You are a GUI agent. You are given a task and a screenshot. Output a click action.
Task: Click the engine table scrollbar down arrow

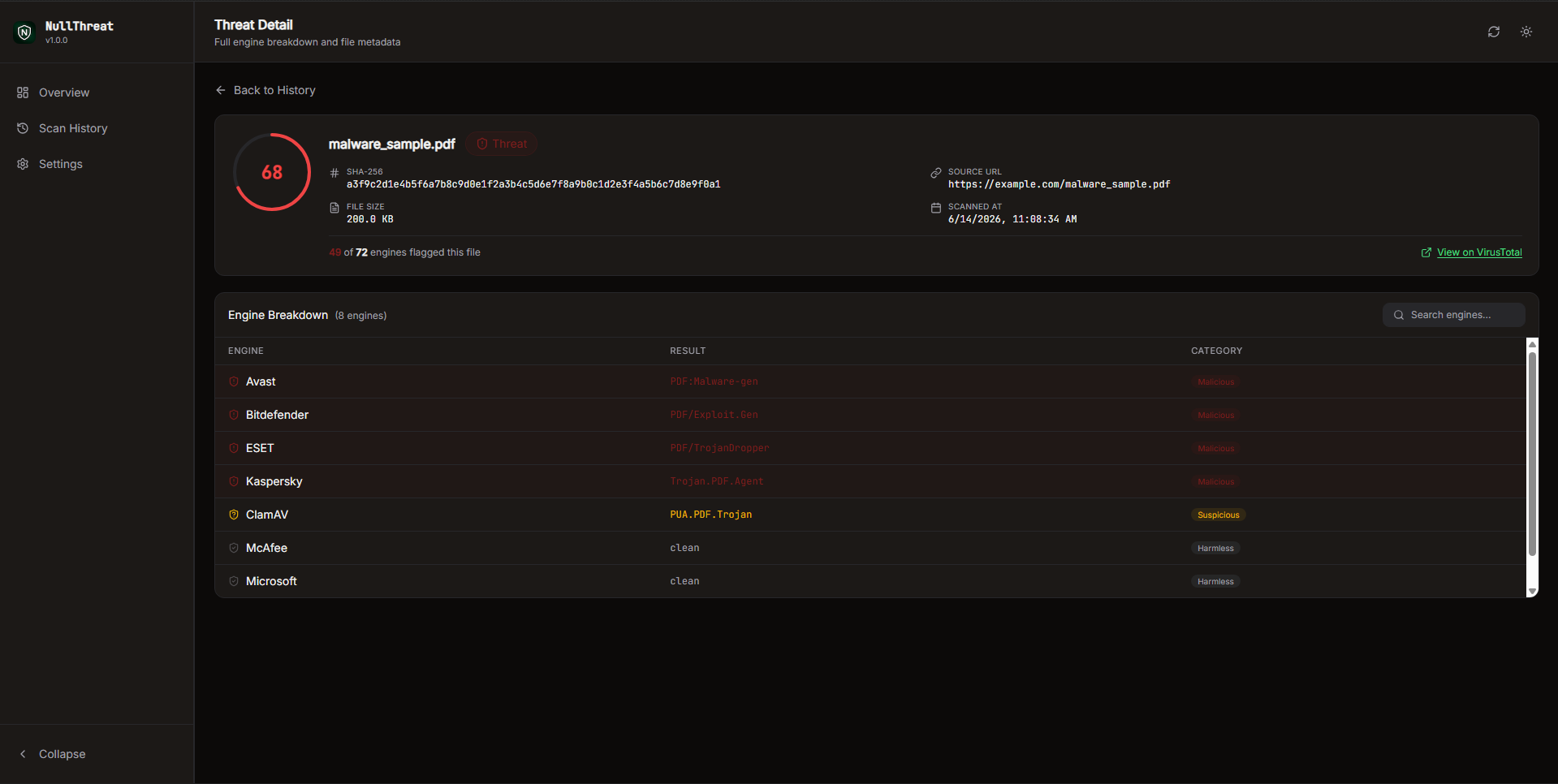coord(1532,592)
